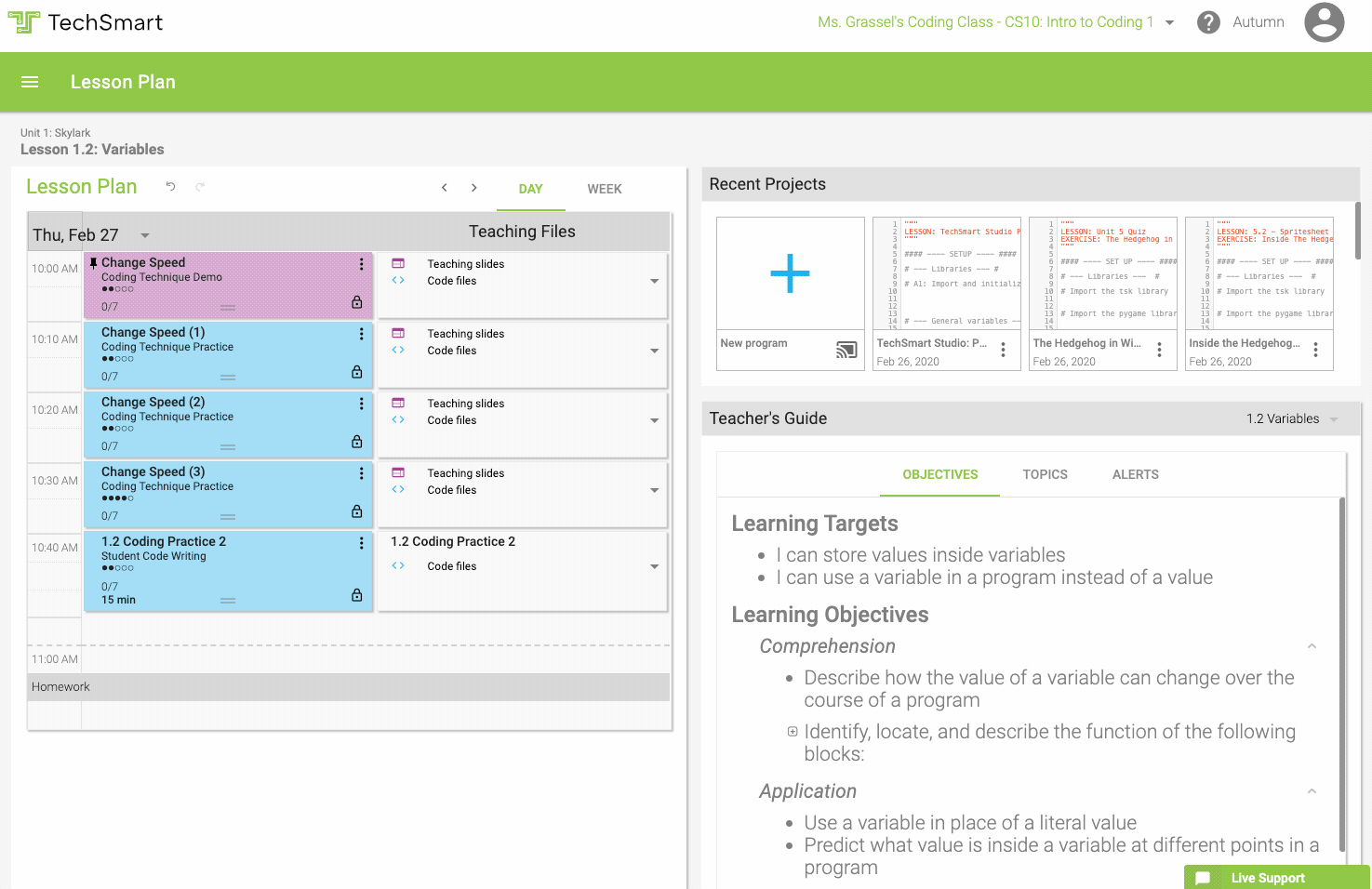Open the Inside the Hedgehog project thumbnail

(1259, 273)
